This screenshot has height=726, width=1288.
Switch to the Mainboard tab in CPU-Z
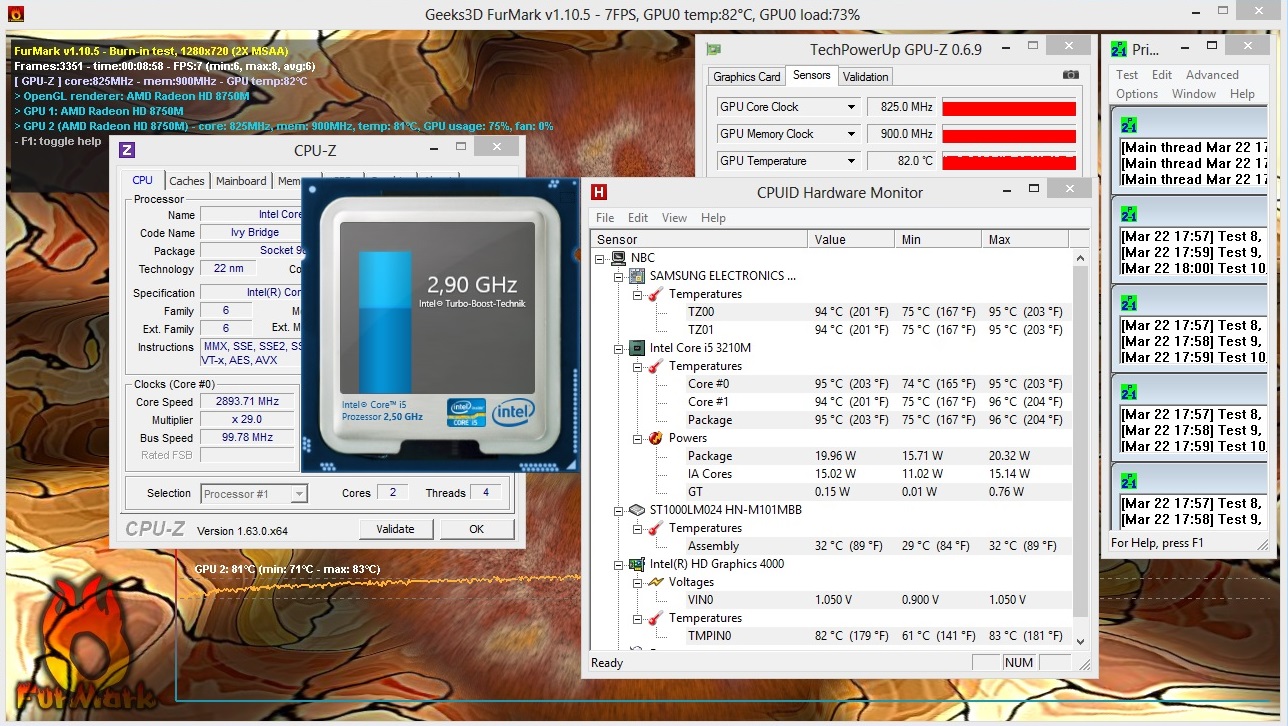(x=241, y=181)
